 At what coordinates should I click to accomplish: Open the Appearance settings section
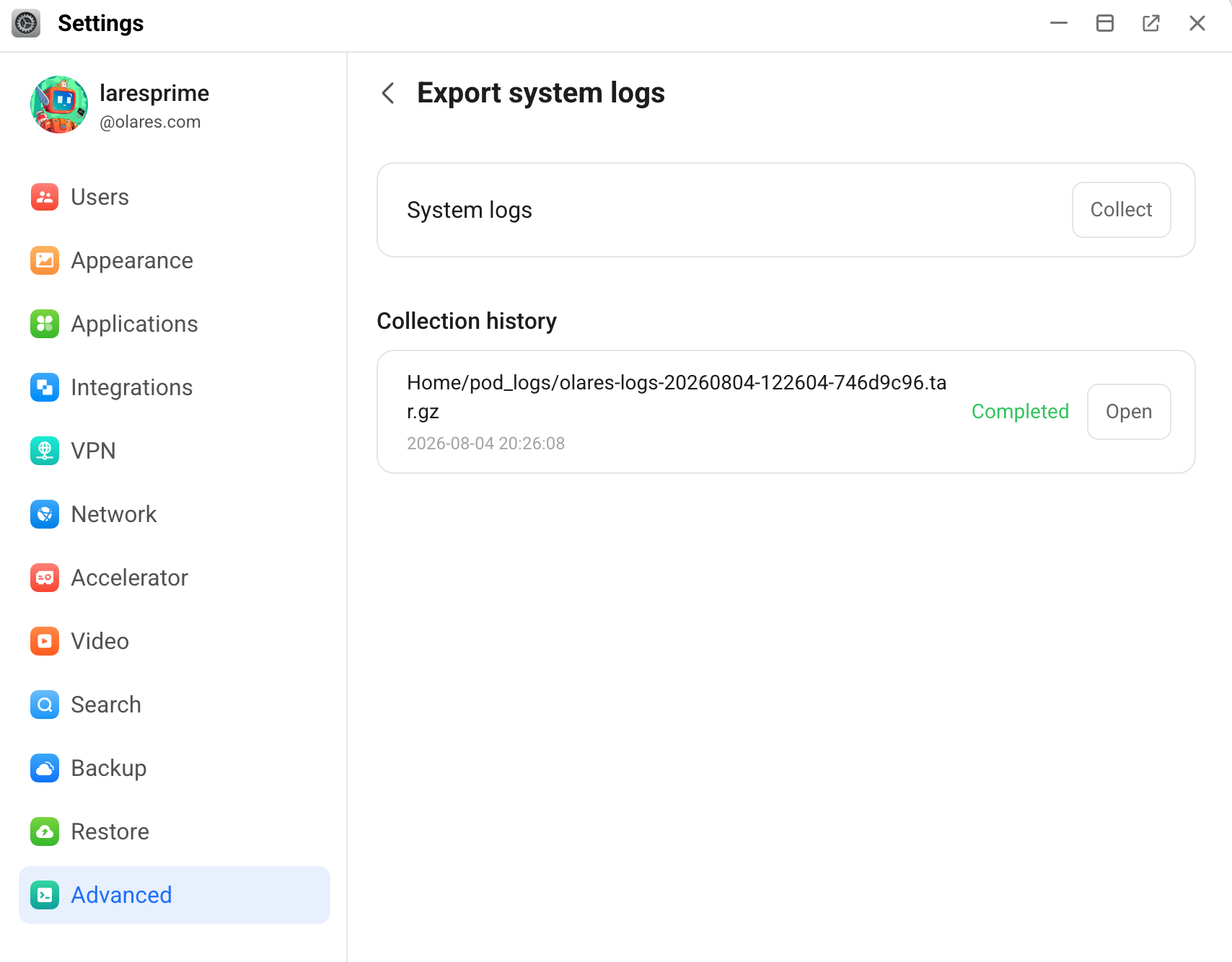[175, 260]
